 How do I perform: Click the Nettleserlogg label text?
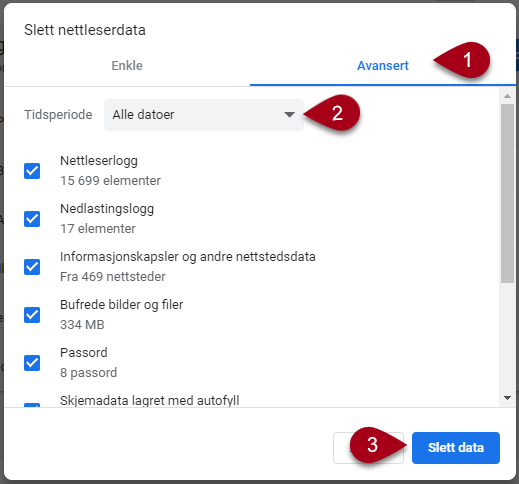99,161
